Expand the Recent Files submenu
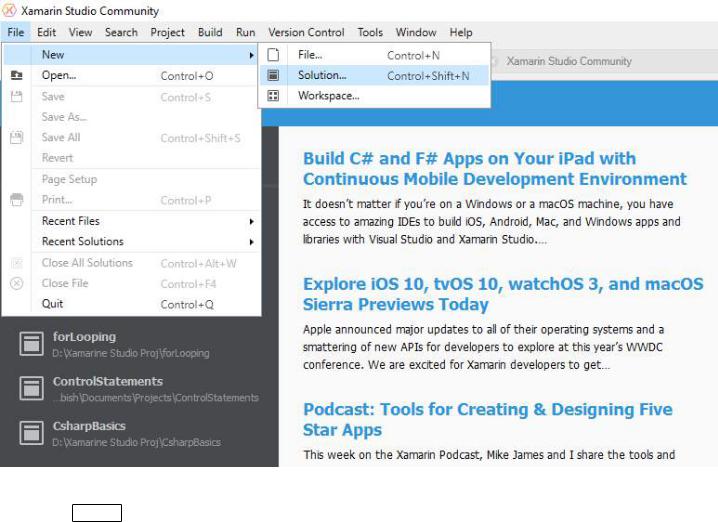Image resolution: width=718 pixels, height=522 pixels. (251, 222)
